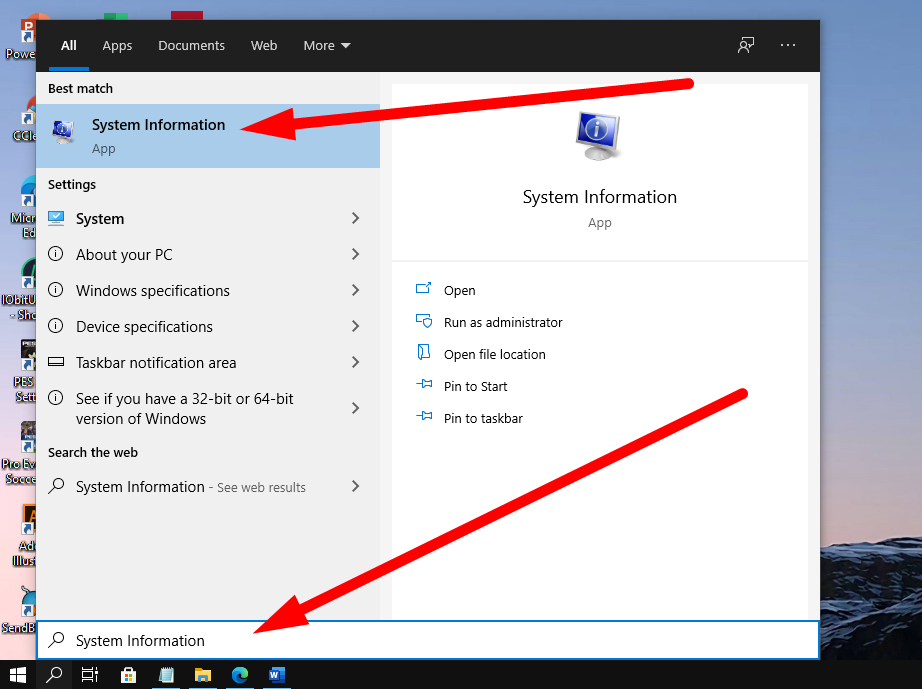This screenshot has width=922, height=689.
Task: Expand the Windows specifications result arrow
Action: [355, 290]
